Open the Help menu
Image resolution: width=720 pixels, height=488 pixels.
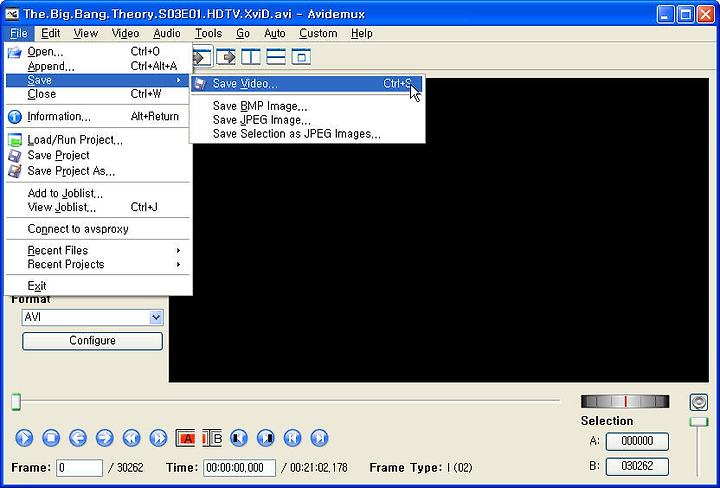pyautogui.click(x=362, y=34)
